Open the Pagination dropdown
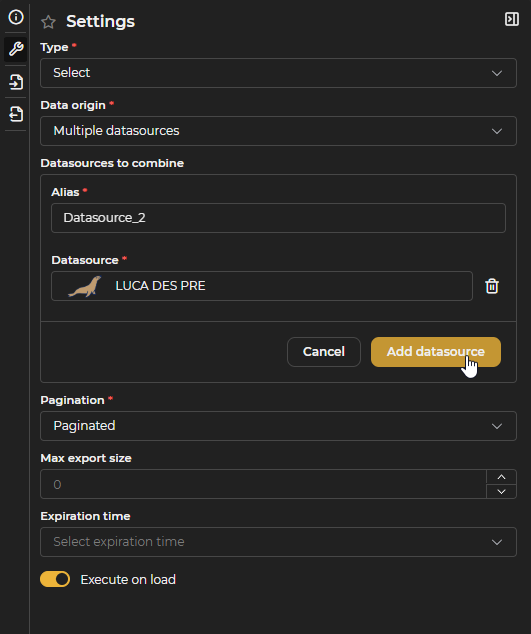The height and width of the screenshot is (634, 531). 278,426
